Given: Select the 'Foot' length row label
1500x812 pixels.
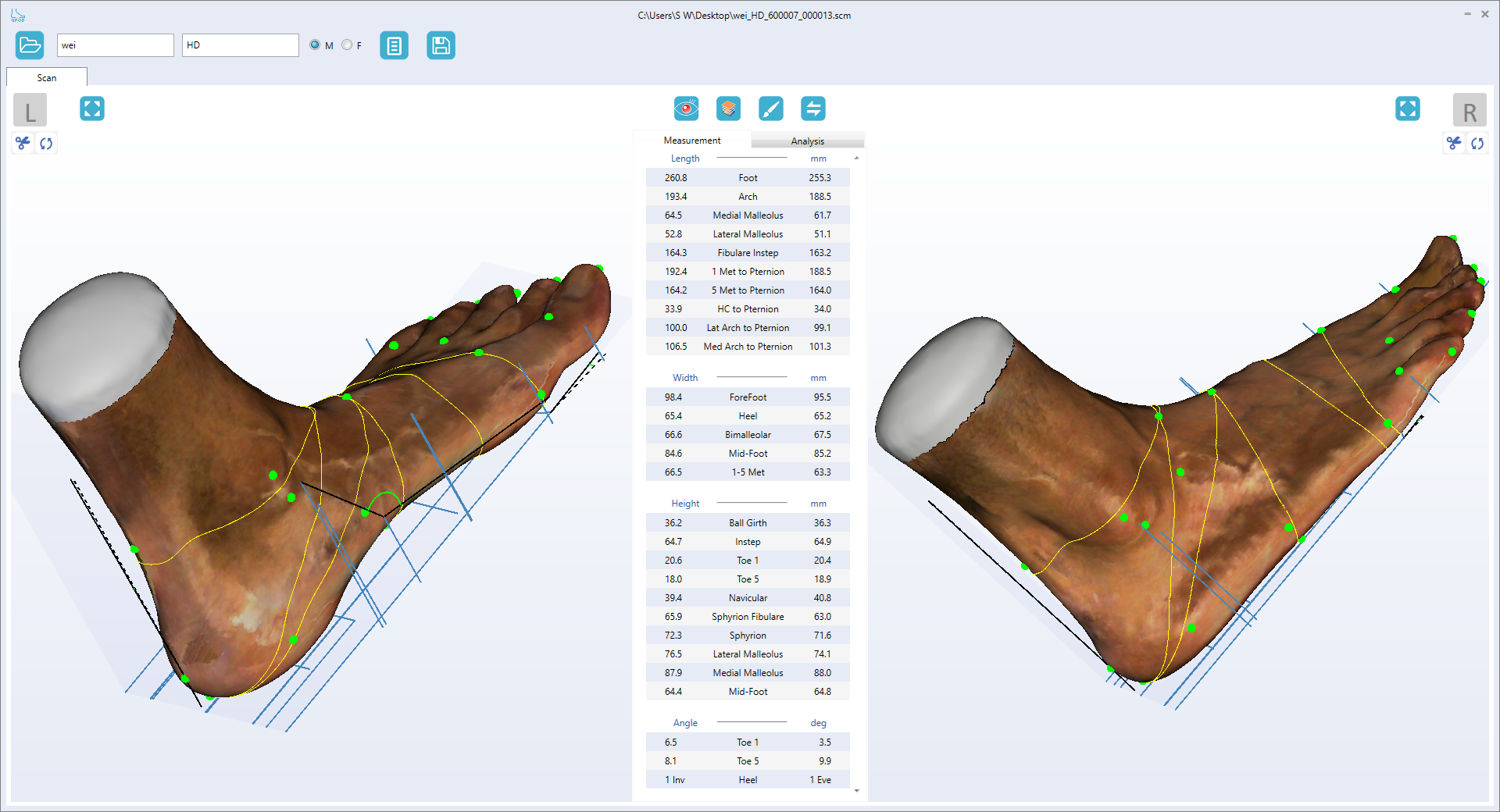Looking at the screenshot, I should [748, 178].
